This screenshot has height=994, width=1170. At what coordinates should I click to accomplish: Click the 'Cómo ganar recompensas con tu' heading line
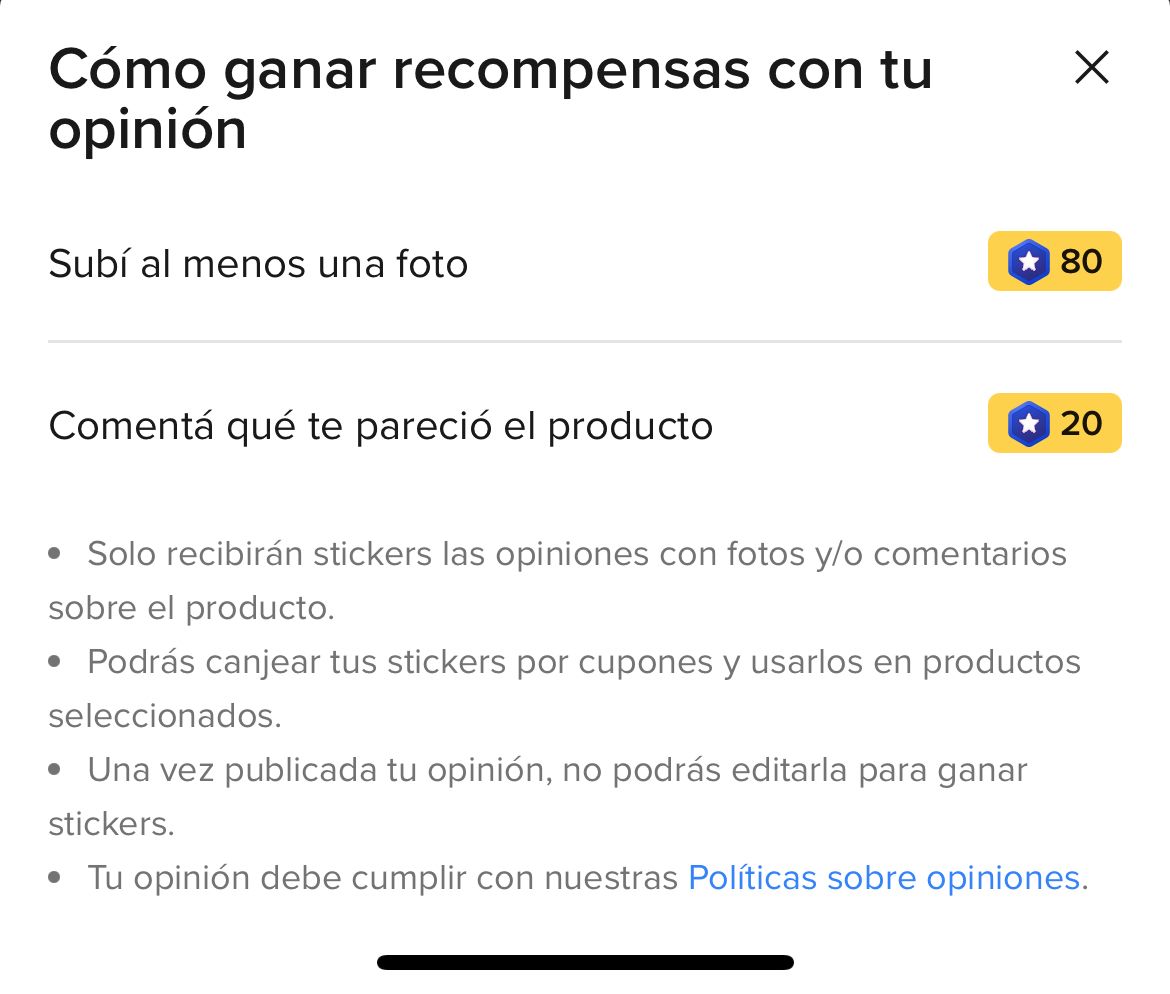tap(490, 70)
